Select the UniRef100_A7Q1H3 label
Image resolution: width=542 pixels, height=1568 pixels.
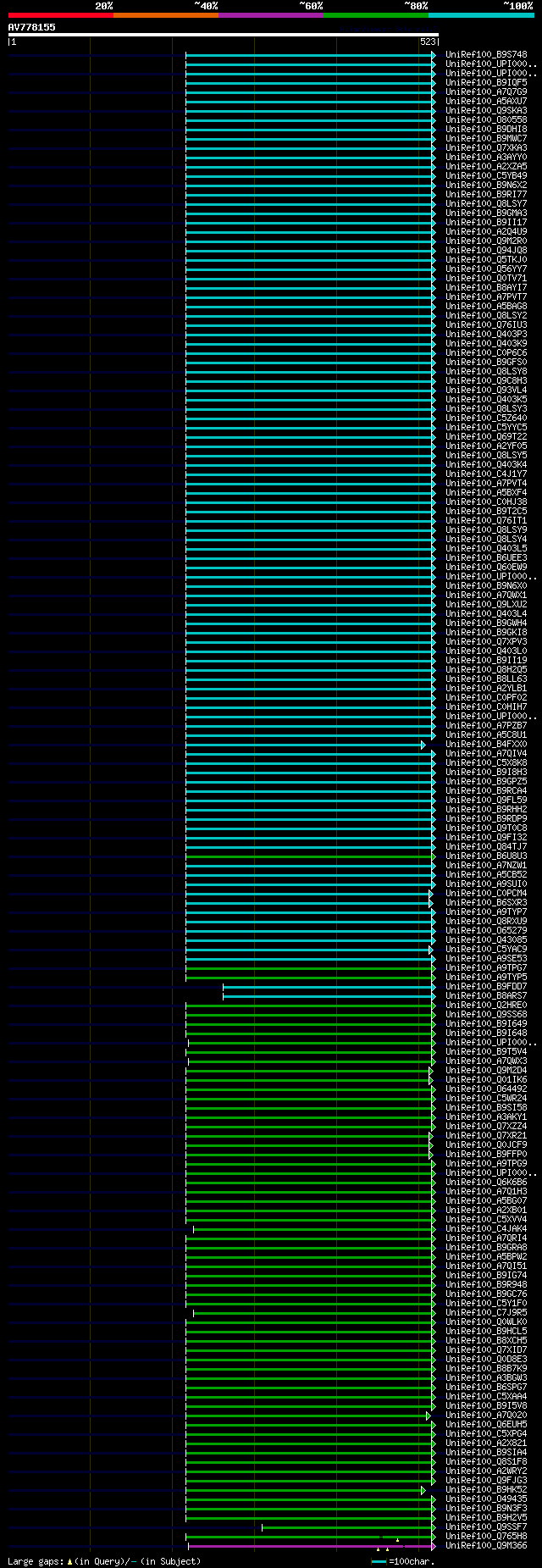tap(486, 1192)
